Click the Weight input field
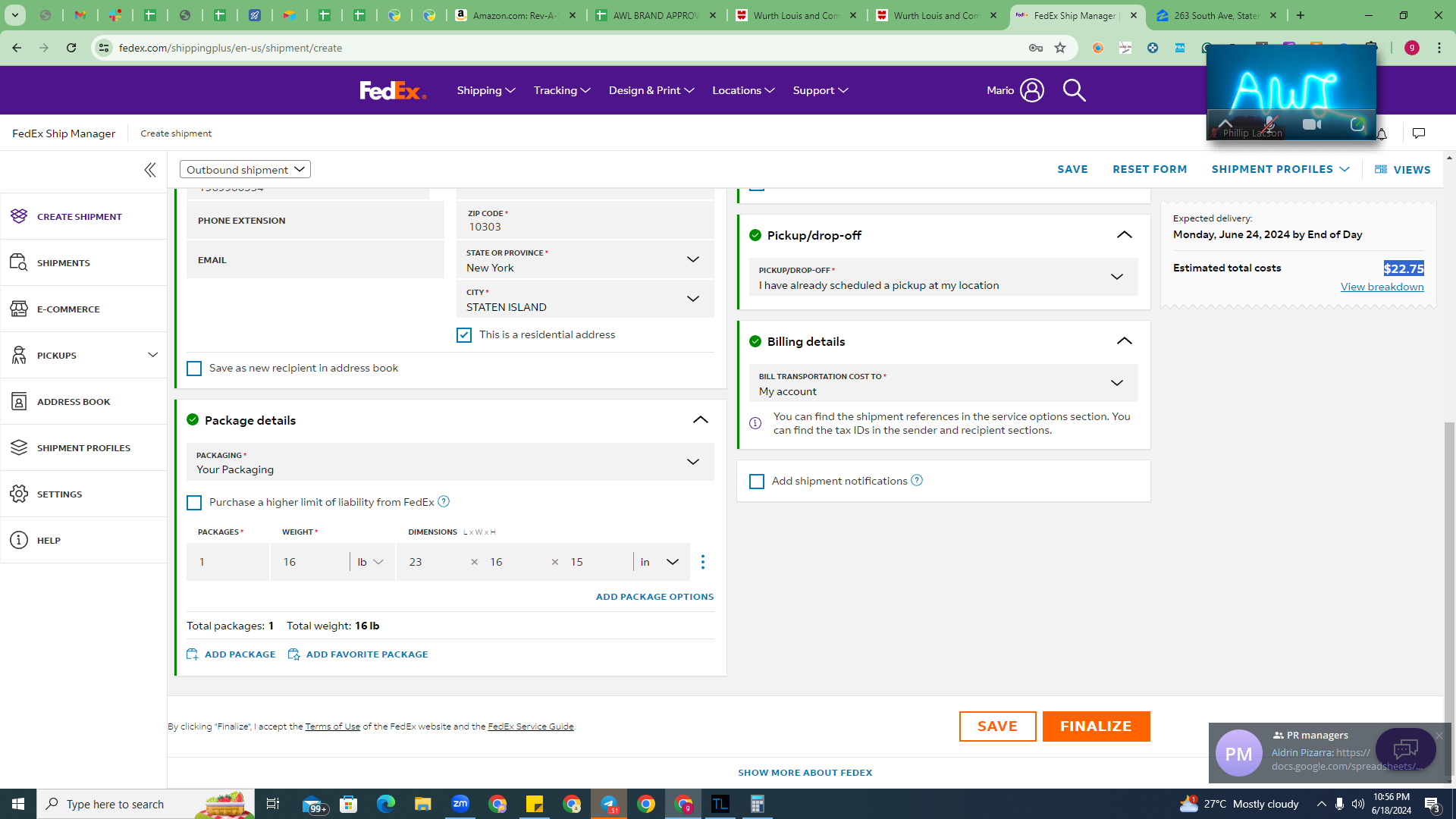 (x=309, y=562)
